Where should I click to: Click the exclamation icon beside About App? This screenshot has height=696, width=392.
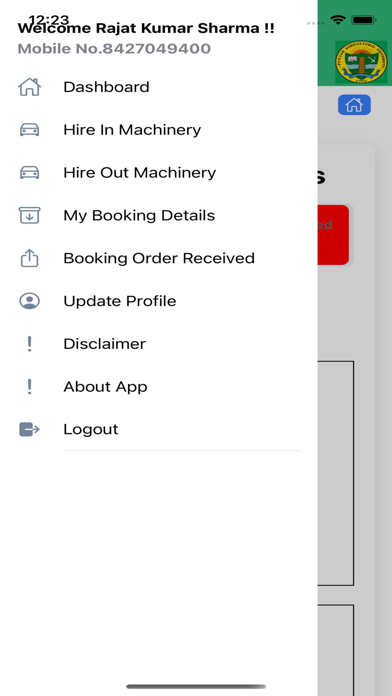click(x=29, y=387)
